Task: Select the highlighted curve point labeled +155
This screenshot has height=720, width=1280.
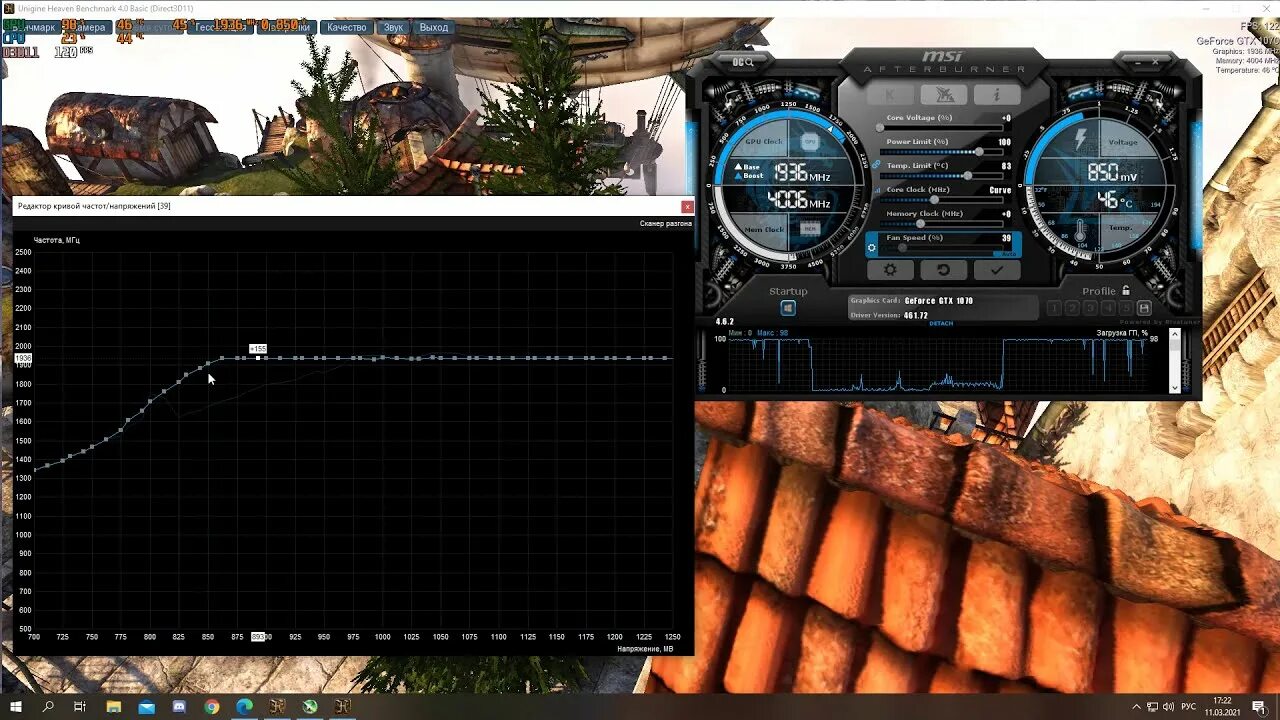Action: pos(258,358)
